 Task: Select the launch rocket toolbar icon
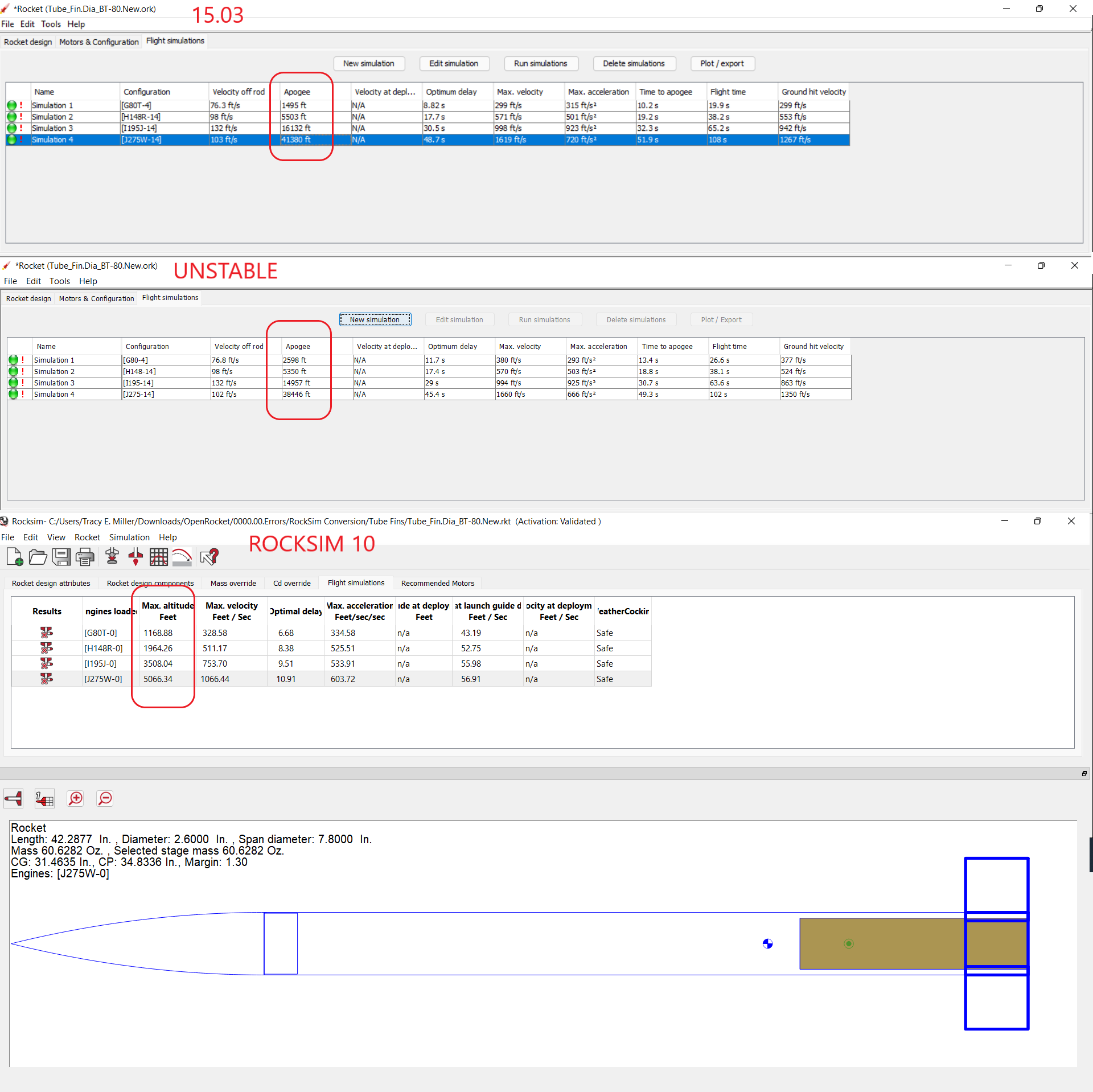click(x=135, y=557)
